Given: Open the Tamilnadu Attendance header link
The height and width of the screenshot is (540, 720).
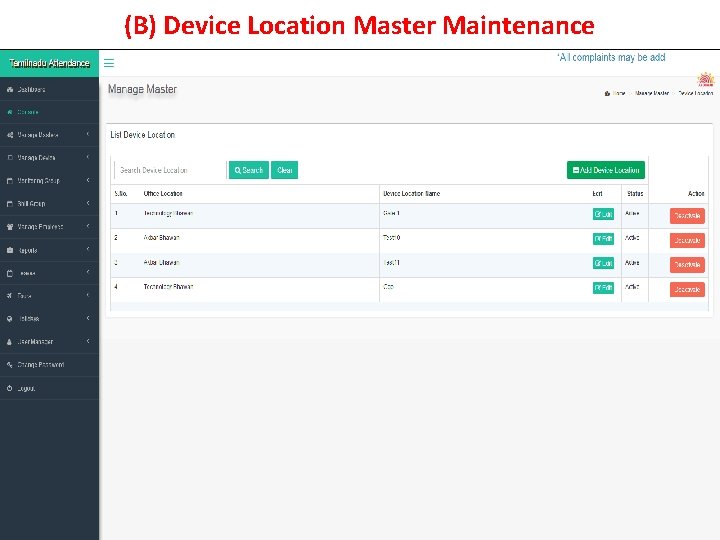Looking at the screenshot, I should 49,63.
